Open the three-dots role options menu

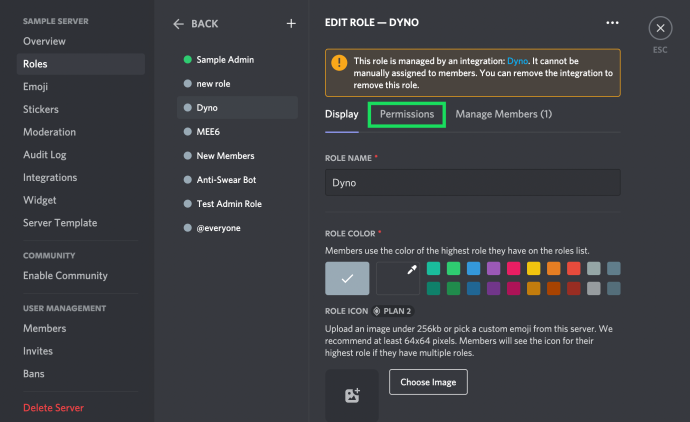612,22
